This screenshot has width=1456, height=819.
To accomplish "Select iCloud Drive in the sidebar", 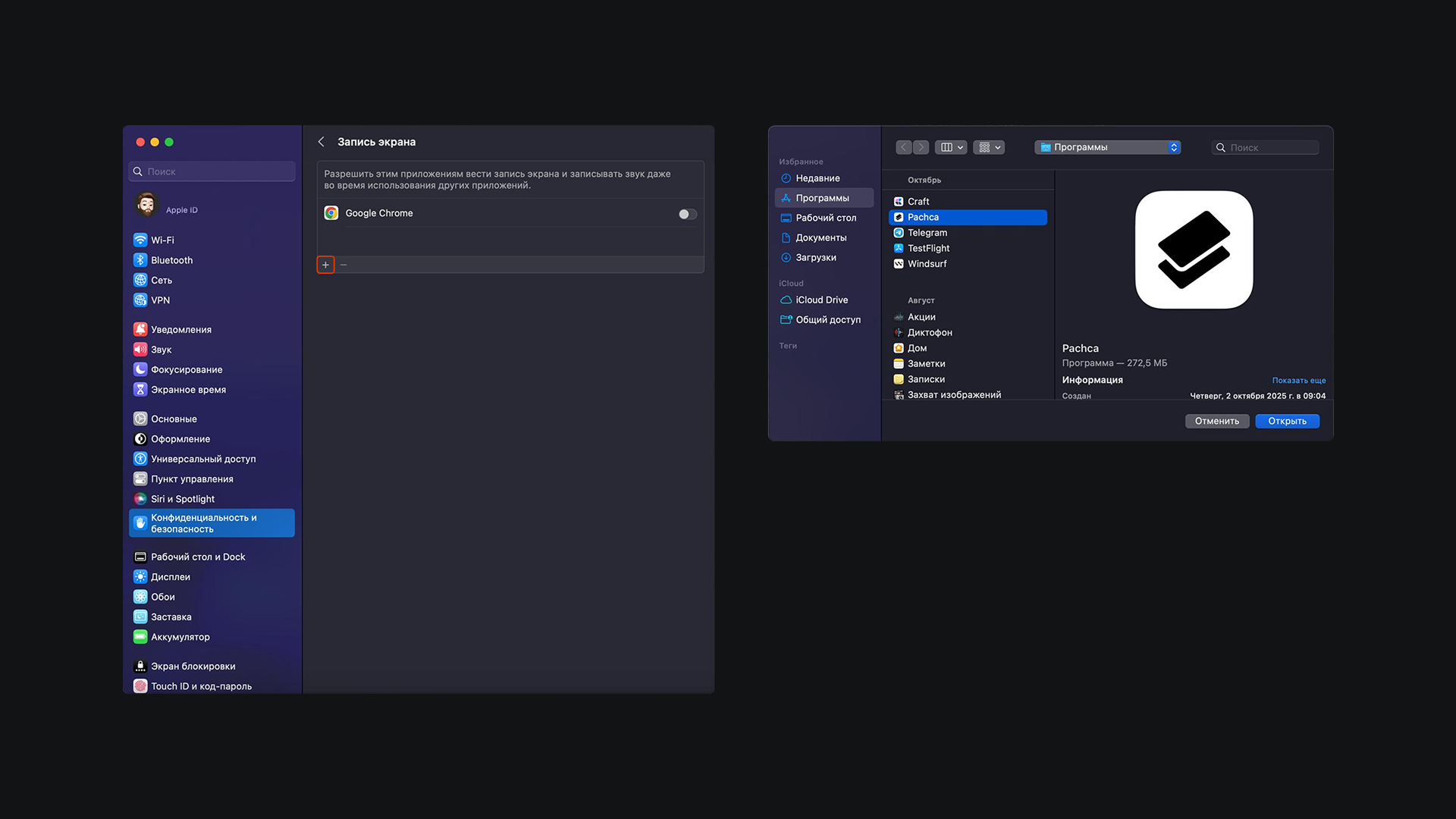I will tap(821, 300).
